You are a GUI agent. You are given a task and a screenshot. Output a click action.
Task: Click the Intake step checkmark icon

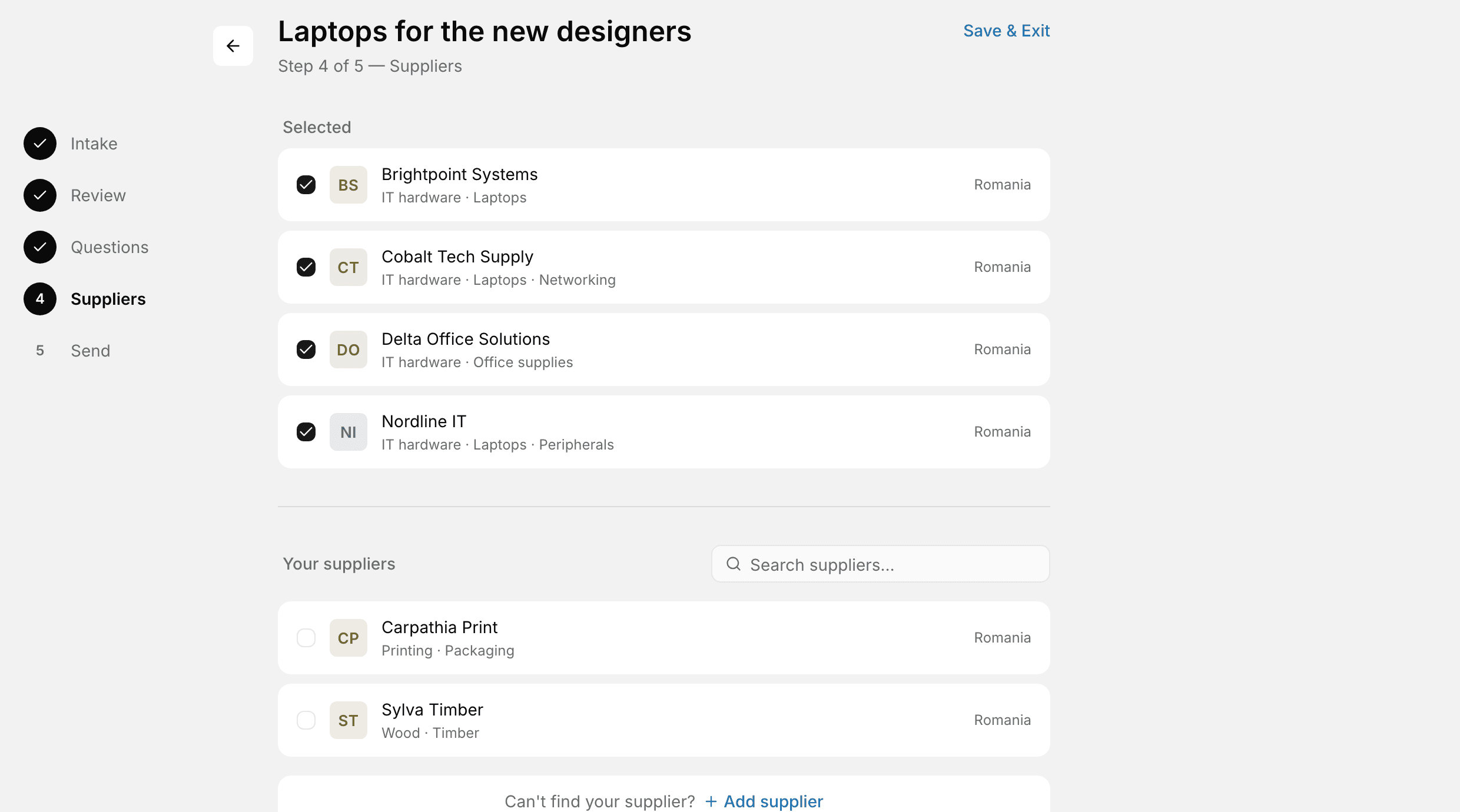(40, 144)
